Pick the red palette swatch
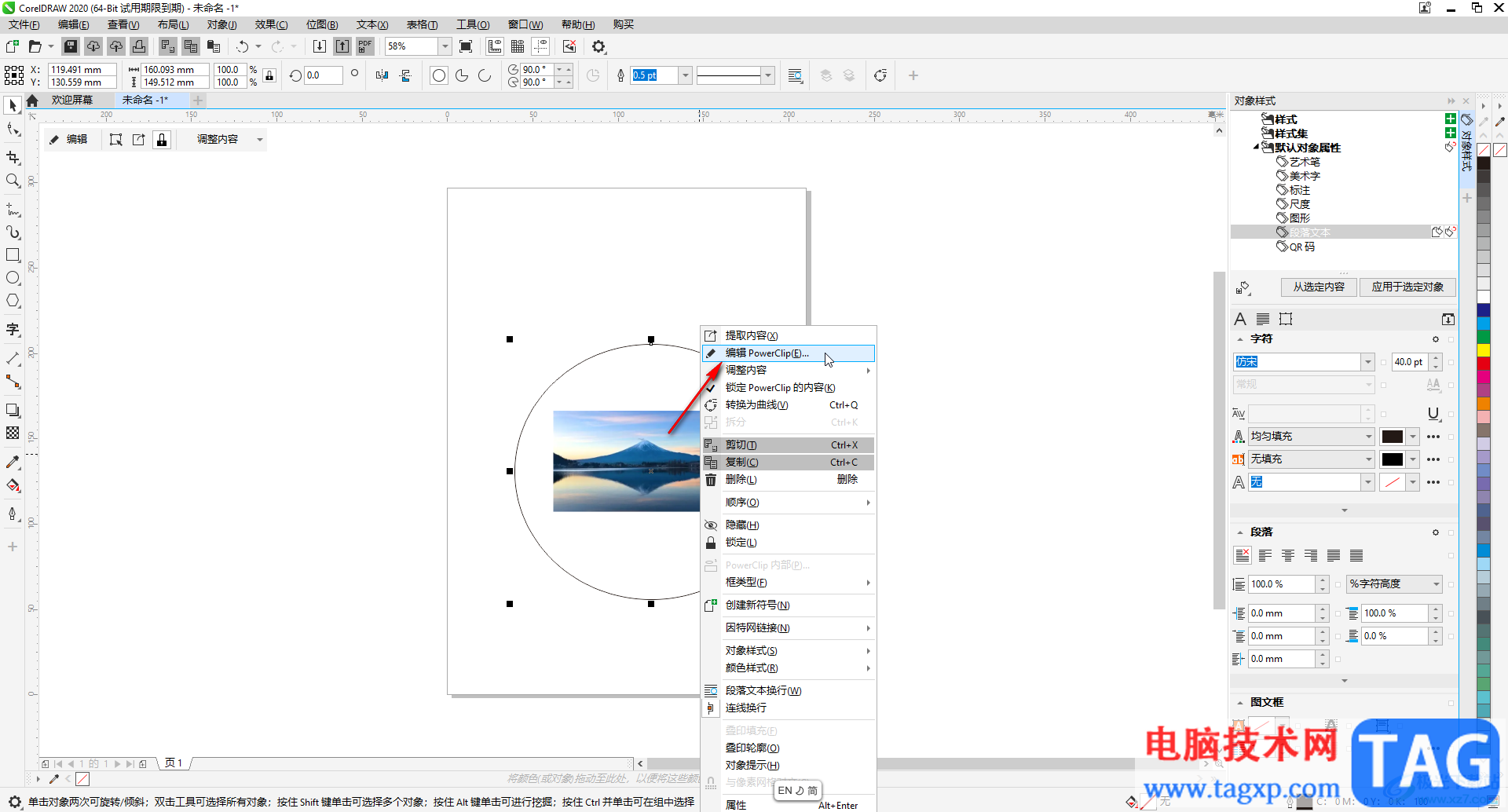1508x812 pixels. 1483,364
